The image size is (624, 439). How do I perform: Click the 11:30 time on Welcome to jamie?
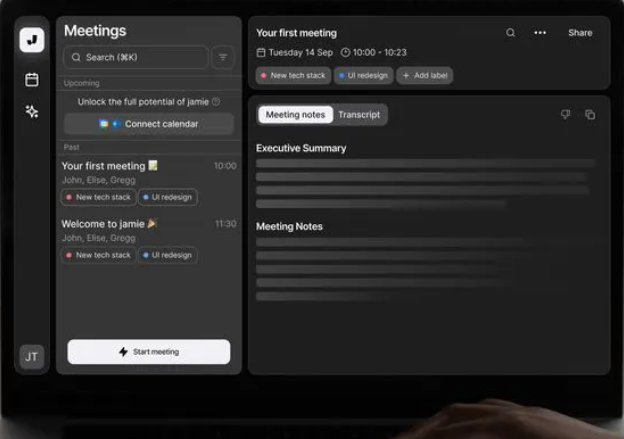click(x=226, y=224)
